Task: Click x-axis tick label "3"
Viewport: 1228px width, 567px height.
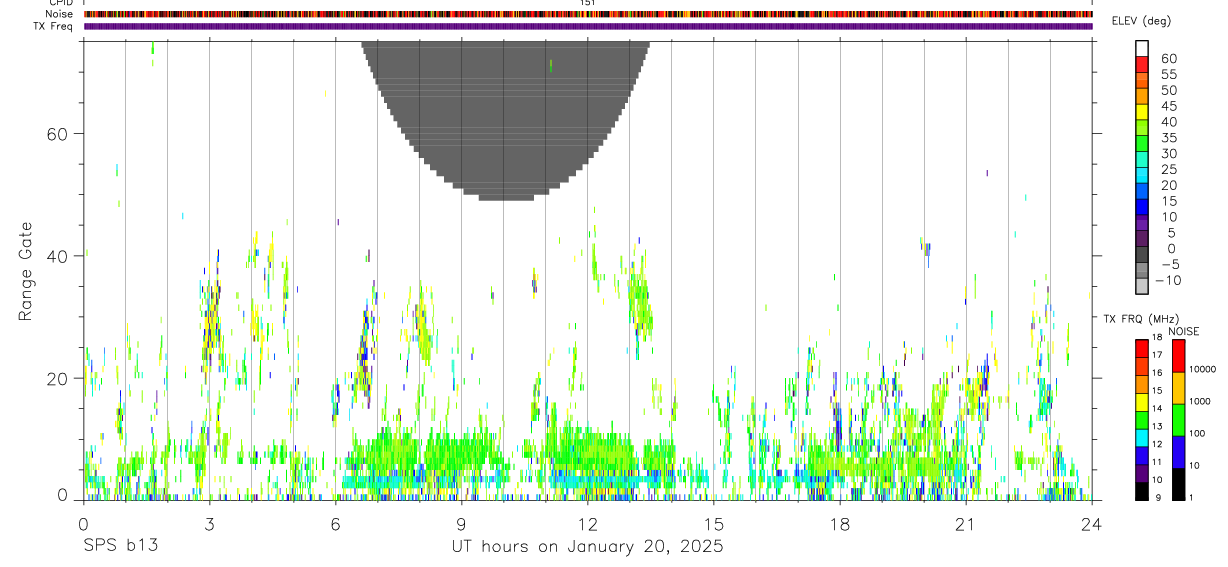Action: coord(209,525)
